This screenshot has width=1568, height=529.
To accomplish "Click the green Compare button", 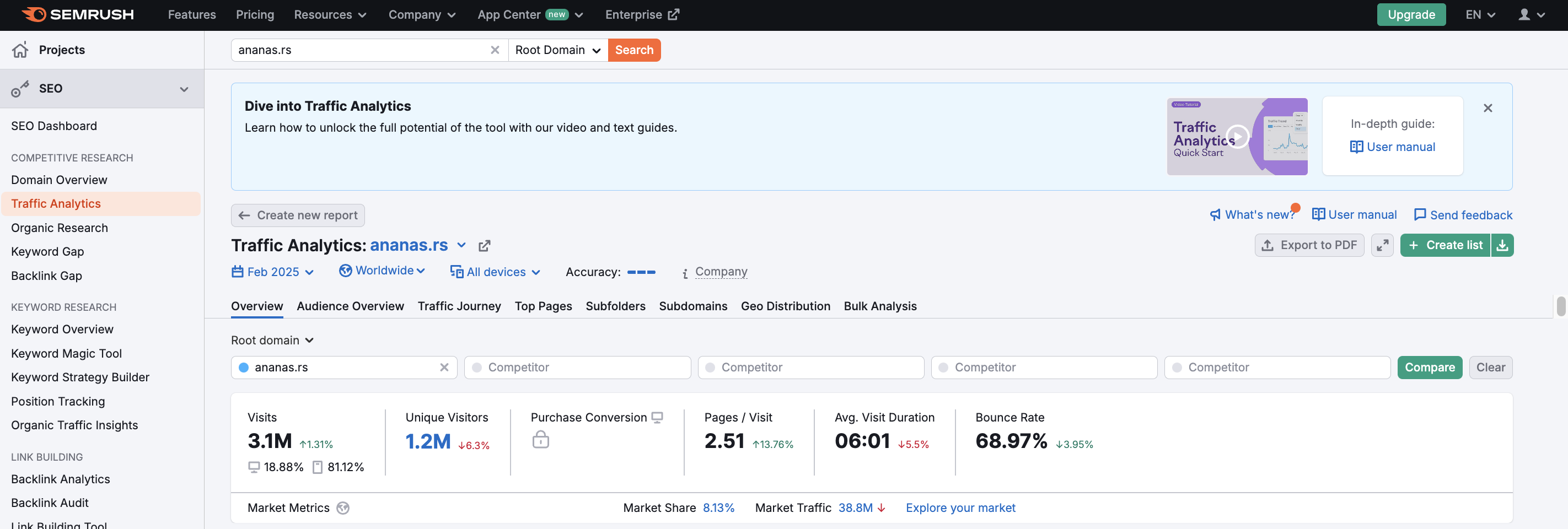I will coord(1429,367).
